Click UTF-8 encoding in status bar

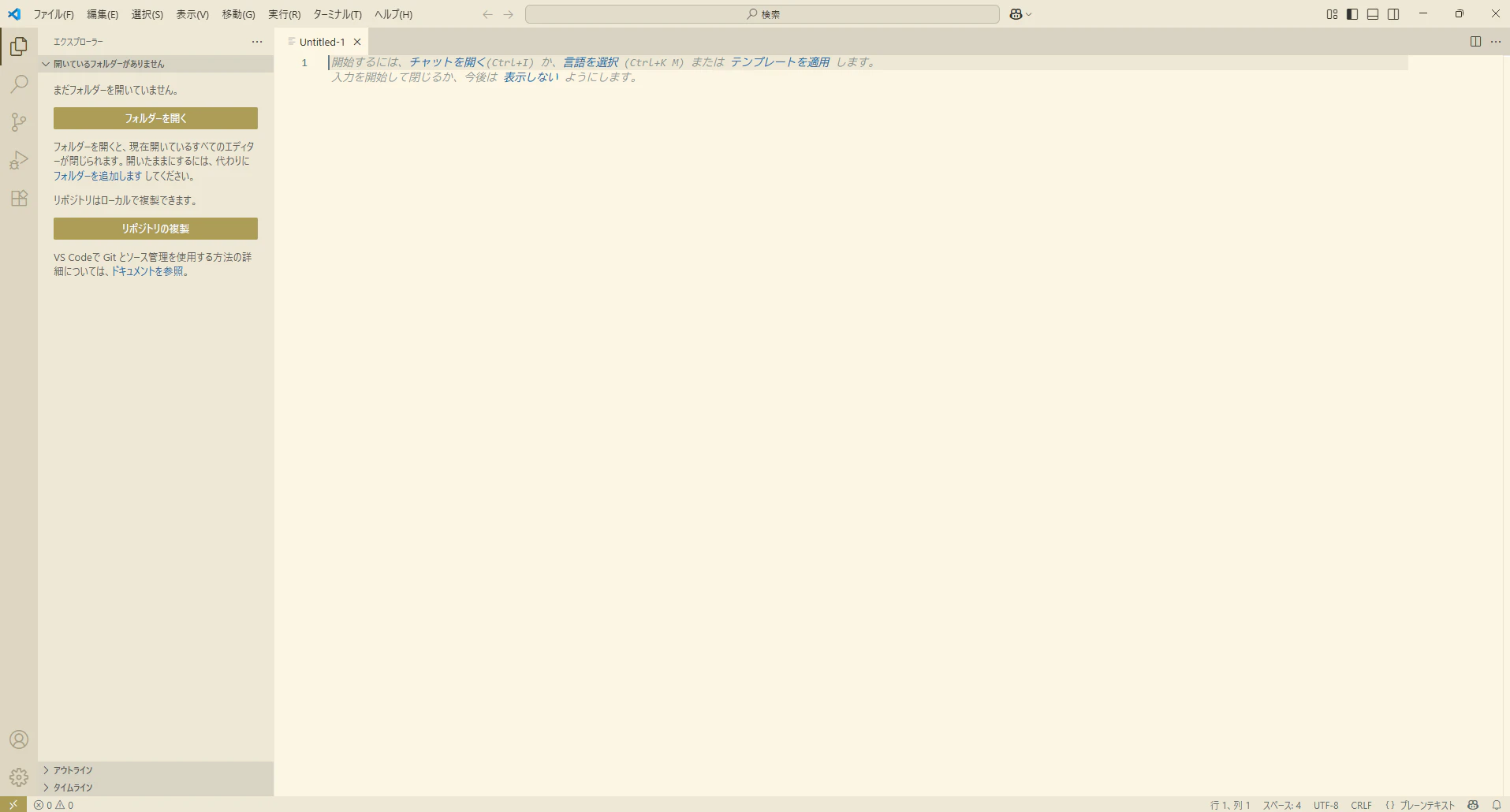(1326, 805)
